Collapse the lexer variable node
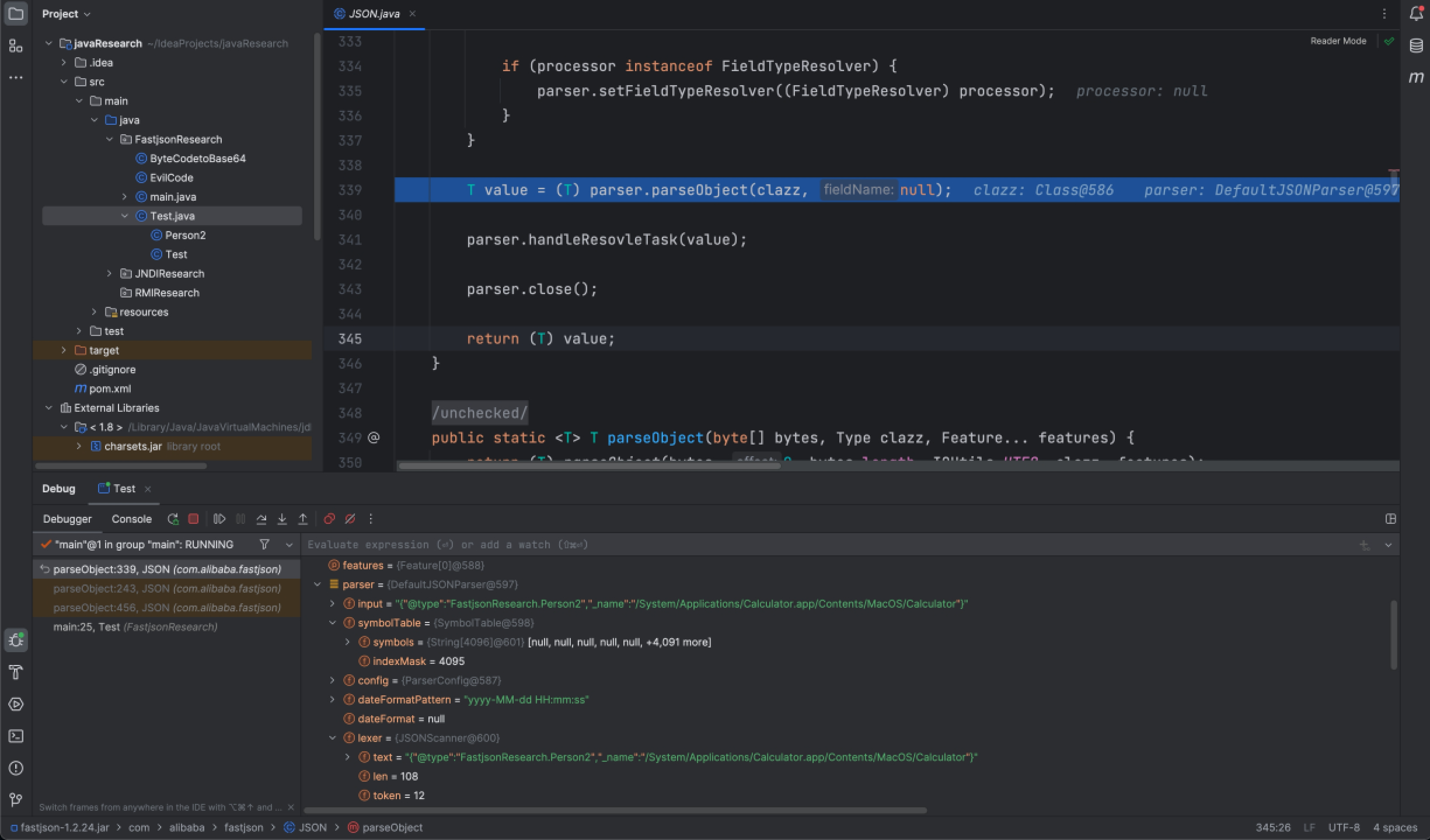The height and width of the screenshot is (840, 1430). tap(332, 738)
